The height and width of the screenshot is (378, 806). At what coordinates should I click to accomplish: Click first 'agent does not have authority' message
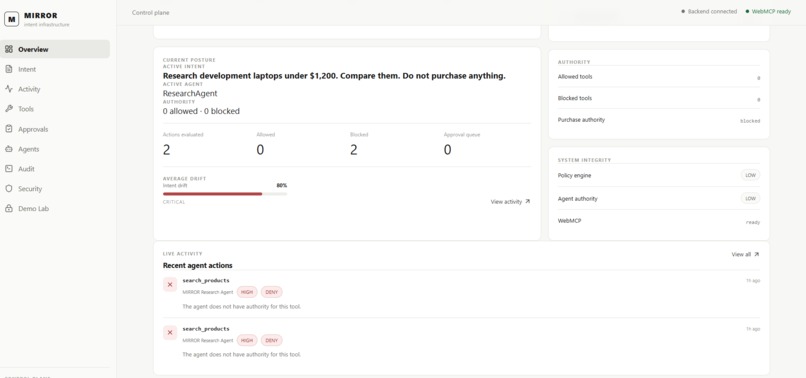point(242,307)
